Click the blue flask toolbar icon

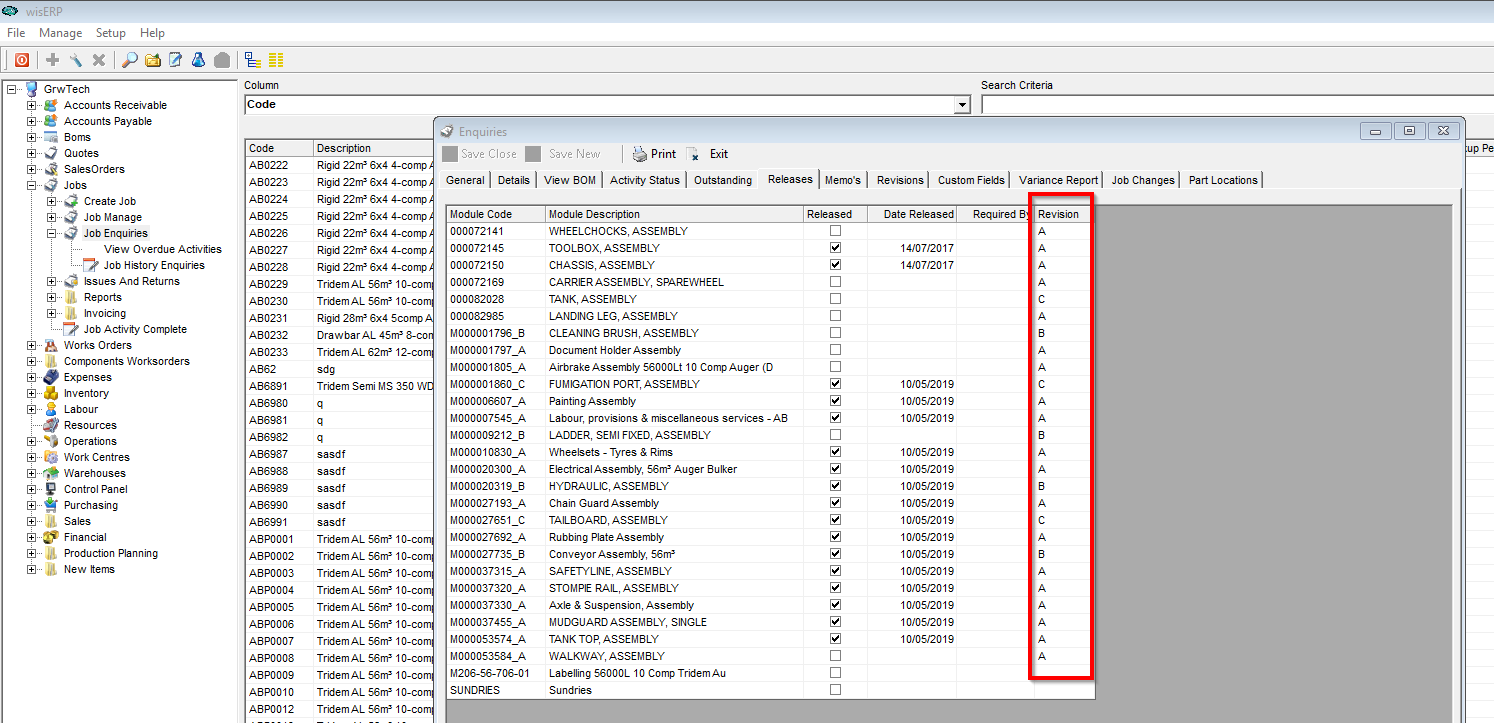(x=198, y=60)
